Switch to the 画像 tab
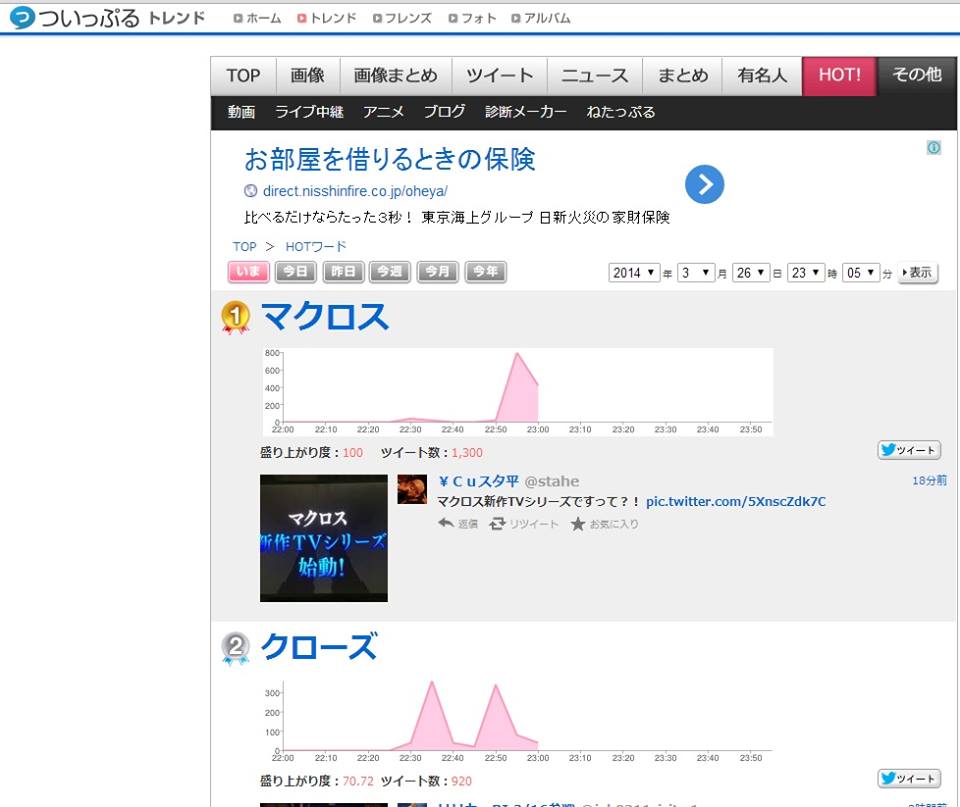The width and height of the screenshot is (960, 807). click(308, 76)
